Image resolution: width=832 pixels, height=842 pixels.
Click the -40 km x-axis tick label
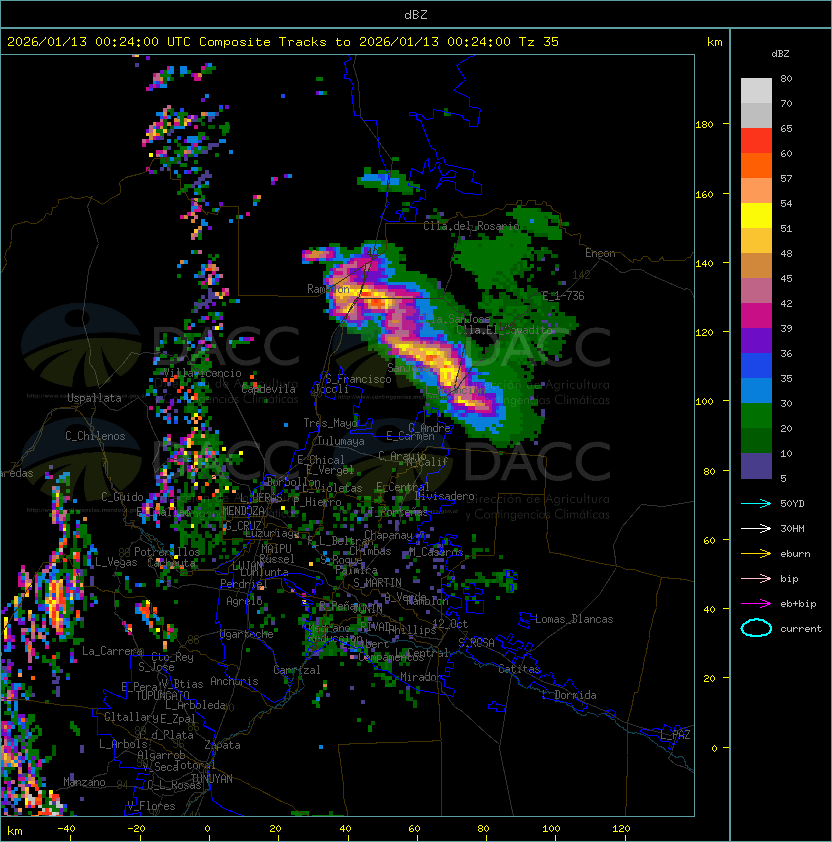pos(67,829)
